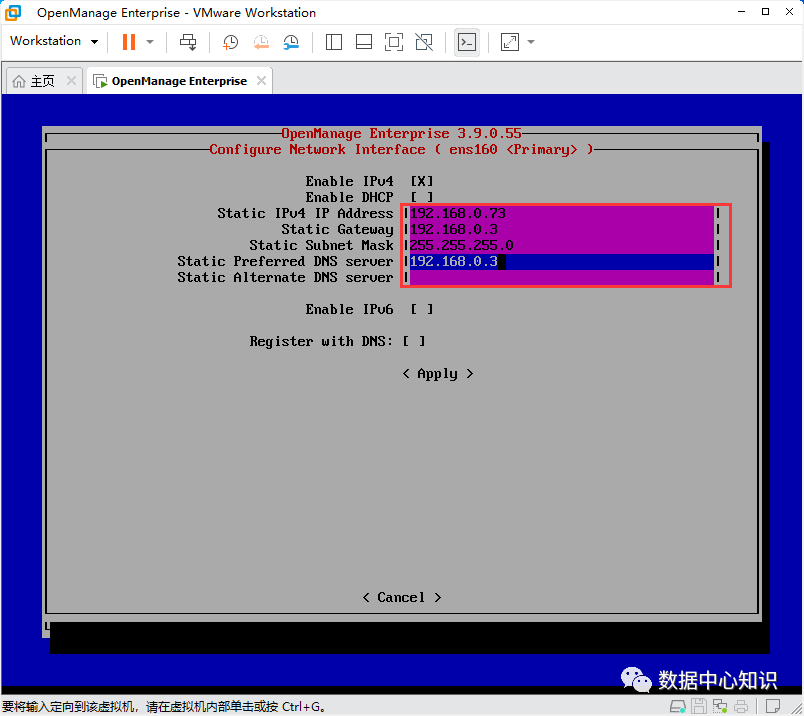Toggle the Enable IPv6 checkbox
The height and width of the screenshot is (716, 804).
point(421,309)
